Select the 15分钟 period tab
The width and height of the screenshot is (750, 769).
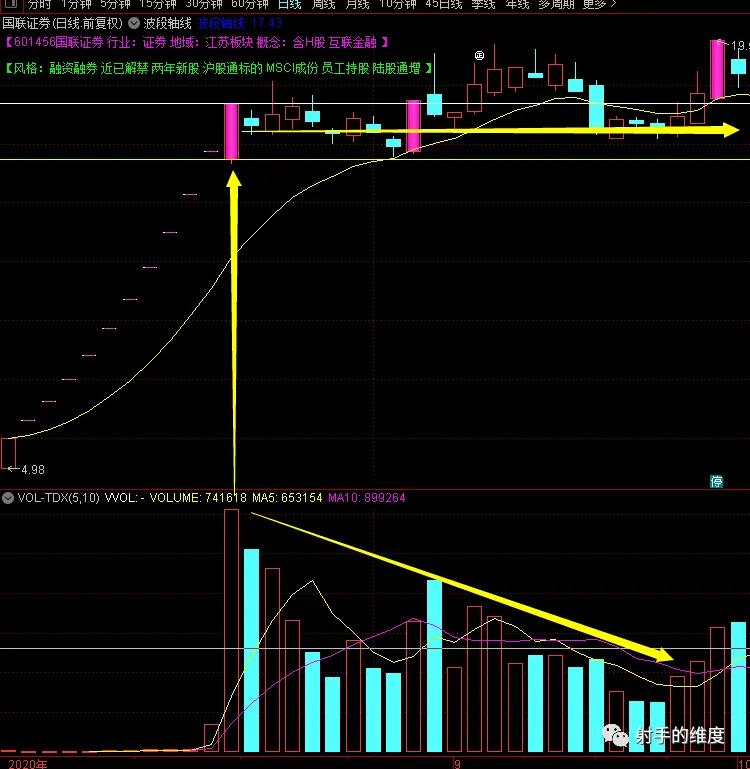pyautogui.click(x=157, y=4)
